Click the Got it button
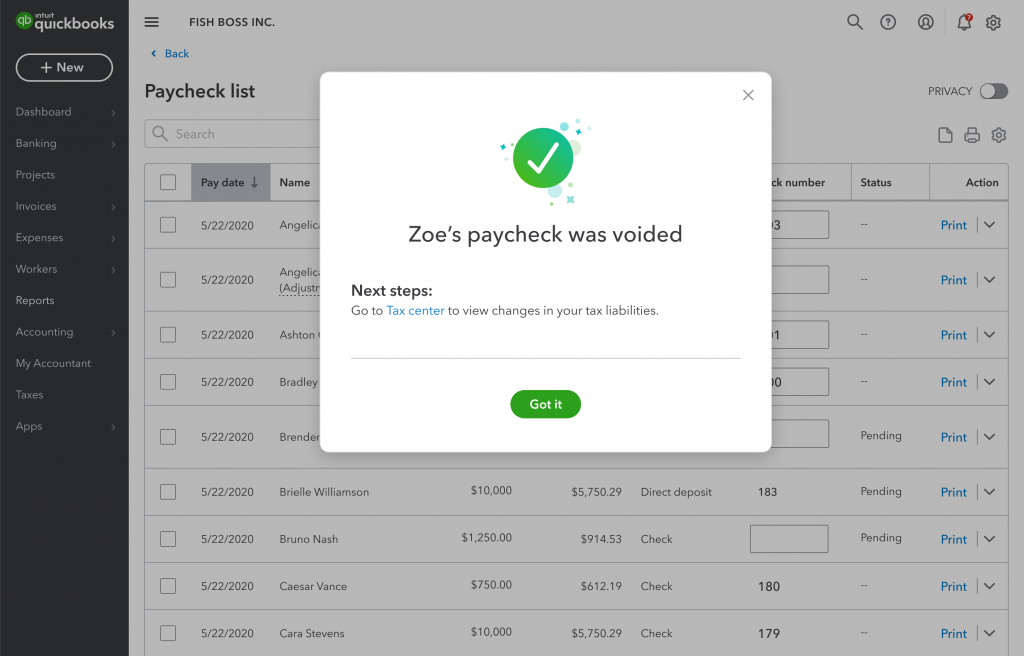The height and width of the screenshot is (656, 1024). [x=545, y=404]
